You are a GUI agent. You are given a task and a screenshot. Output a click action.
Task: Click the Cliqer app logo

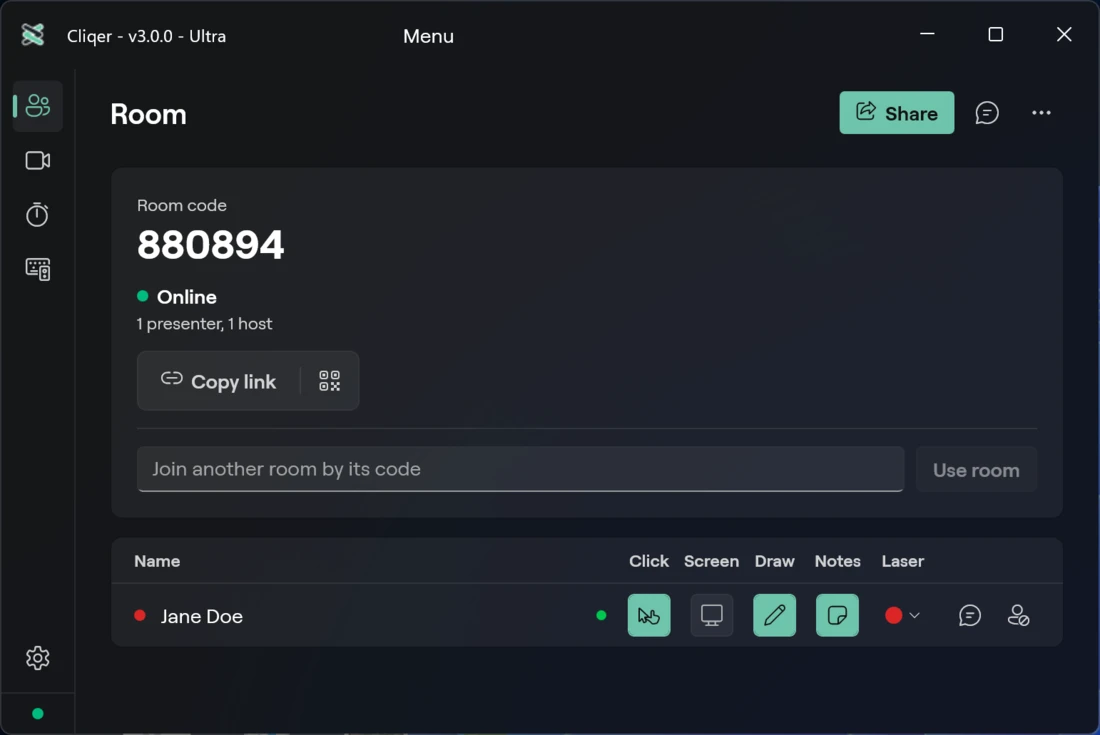[33, 34]
